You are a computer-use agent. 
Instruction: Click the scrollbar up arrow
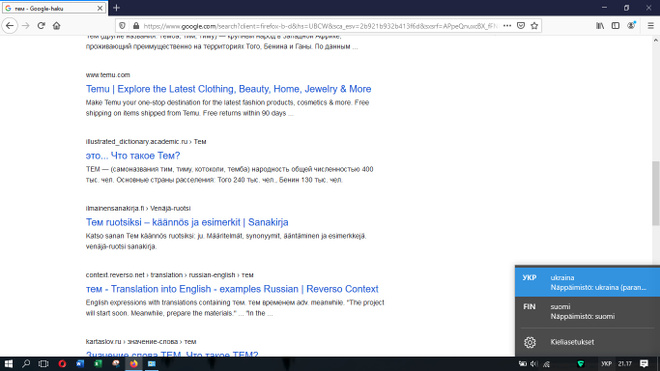coord(656,40)
